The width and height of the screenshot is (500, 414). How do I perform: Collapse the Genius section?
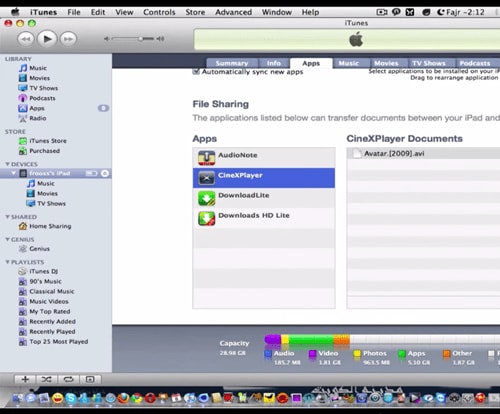[7, 239]
